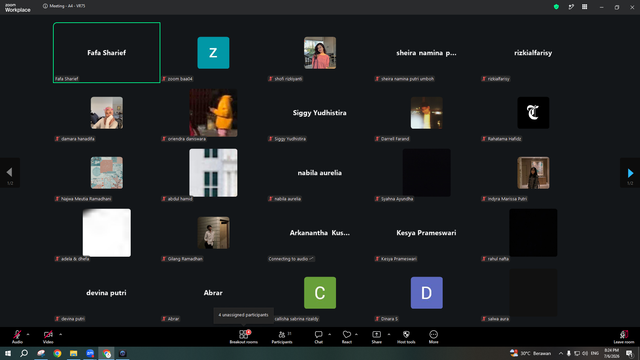Open the View layout grid icon
This screenshot has width=640, height=360.
coord(584,7)
